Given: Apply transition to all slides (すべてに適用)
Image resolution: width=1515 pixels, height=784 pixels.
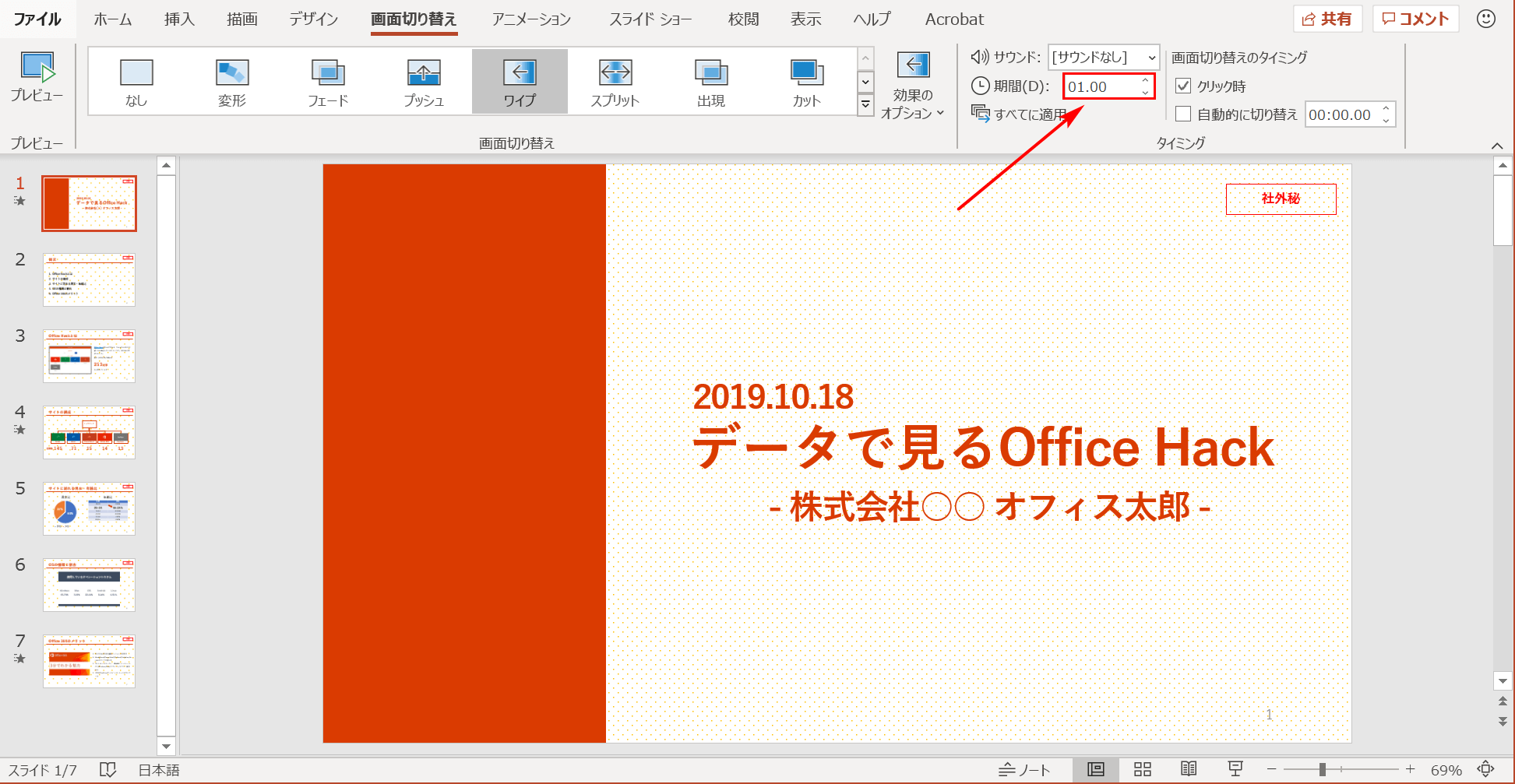Looking at the screenshot, I should point(1019,114).
